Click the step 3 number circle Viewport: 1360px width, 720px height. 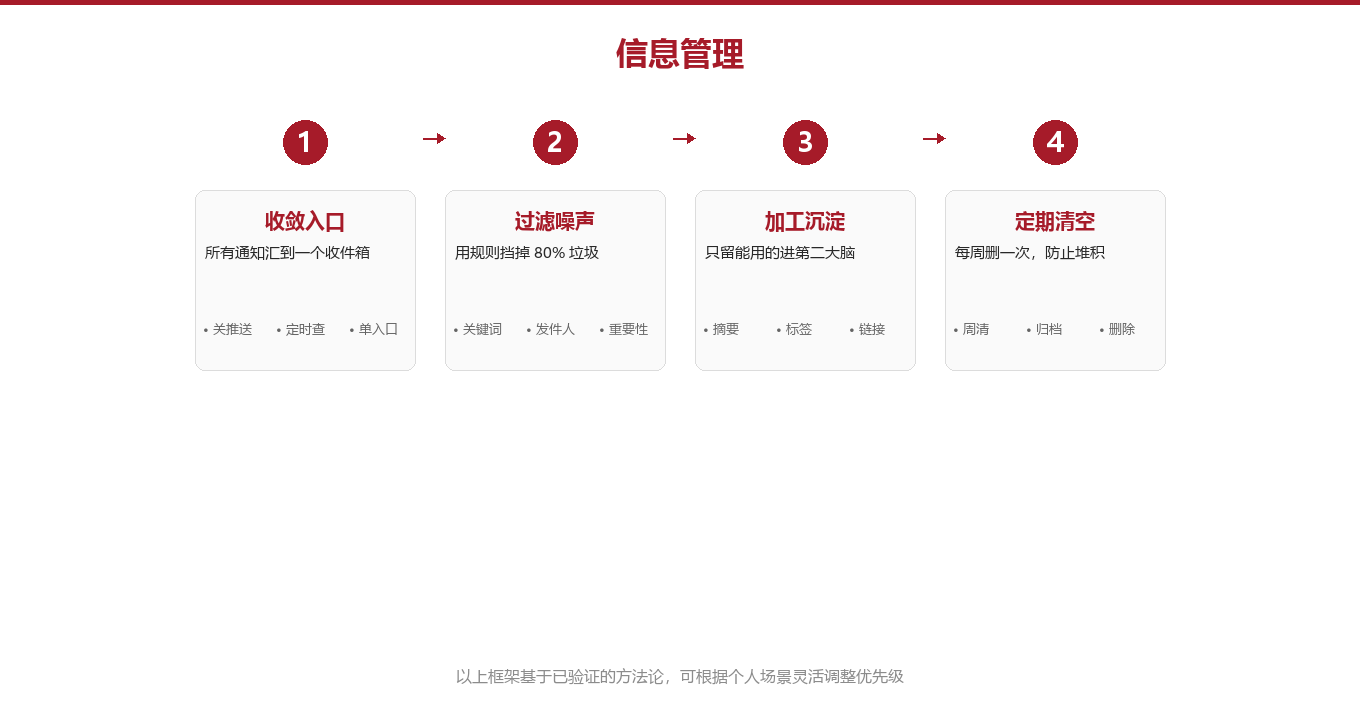pos(805,142)
